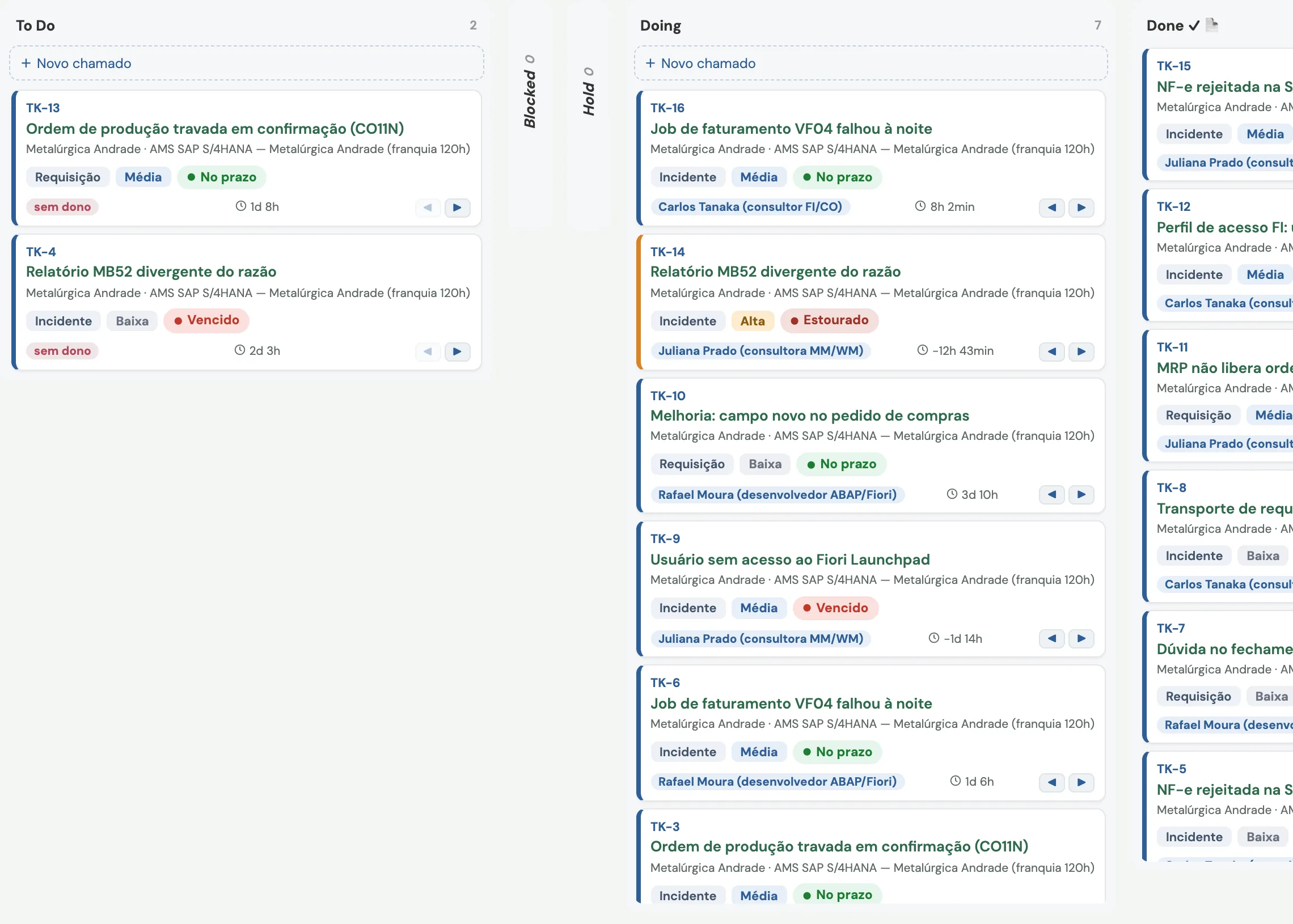Open TK-14 Relatório MB52 divergente card
1293x924 pixels.
pos(776,272)
